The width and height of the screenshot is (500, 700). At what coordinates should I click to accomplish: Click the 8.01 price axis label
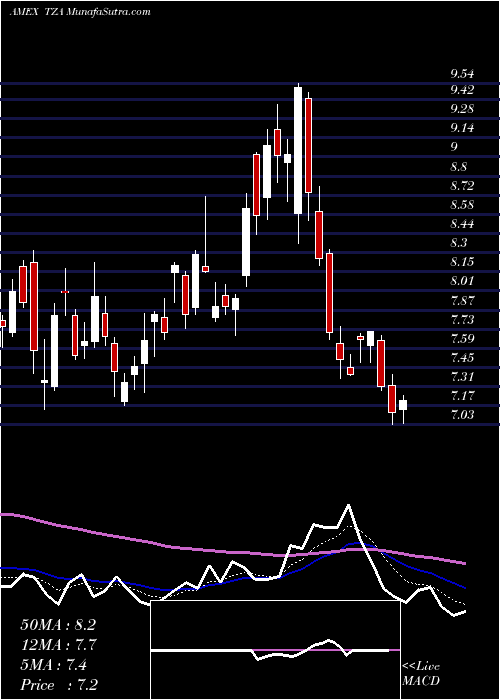(x=462, y=281)
